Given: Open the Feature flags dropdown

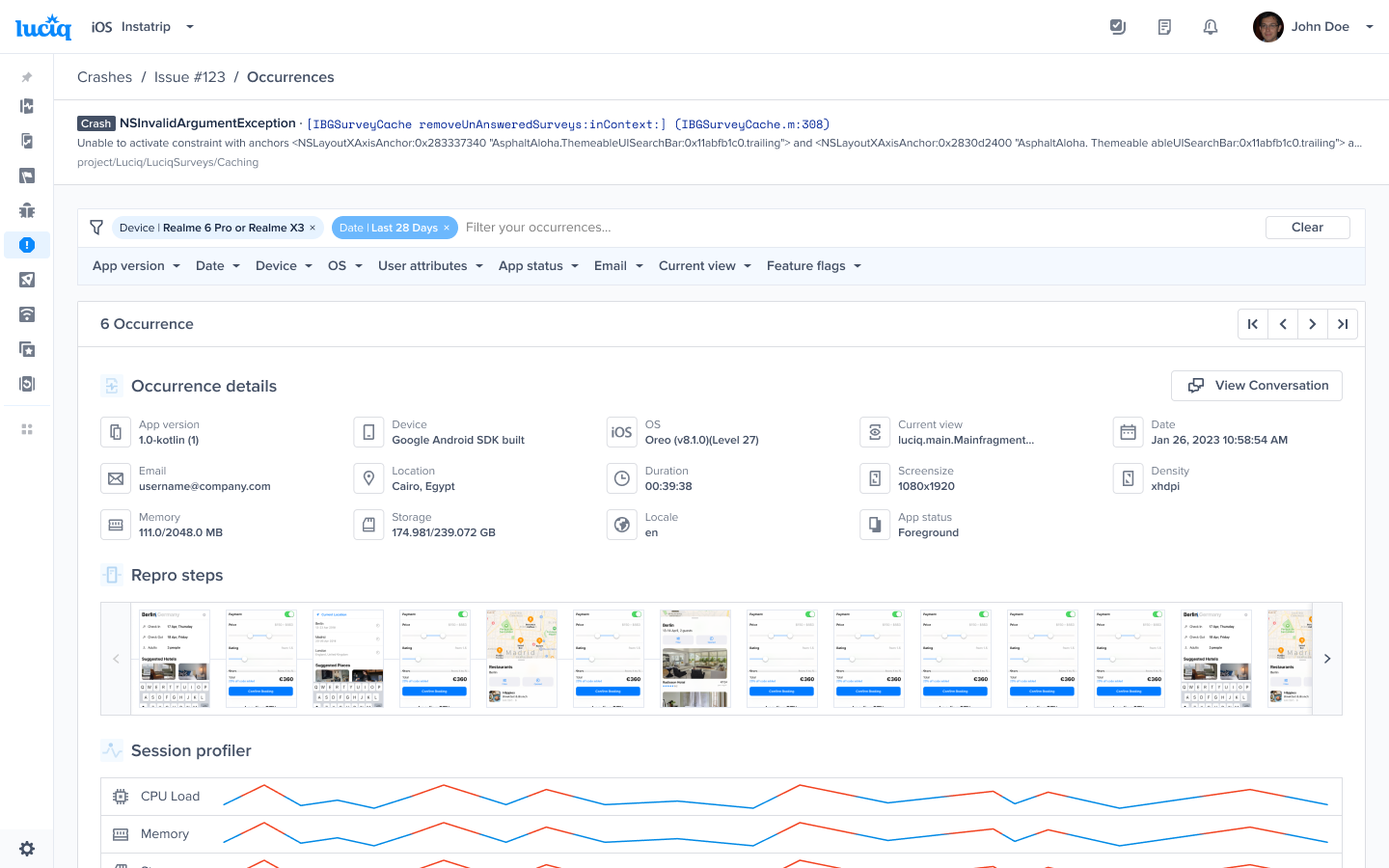Looking at the screenshot, I should click(x=813, y=266).
